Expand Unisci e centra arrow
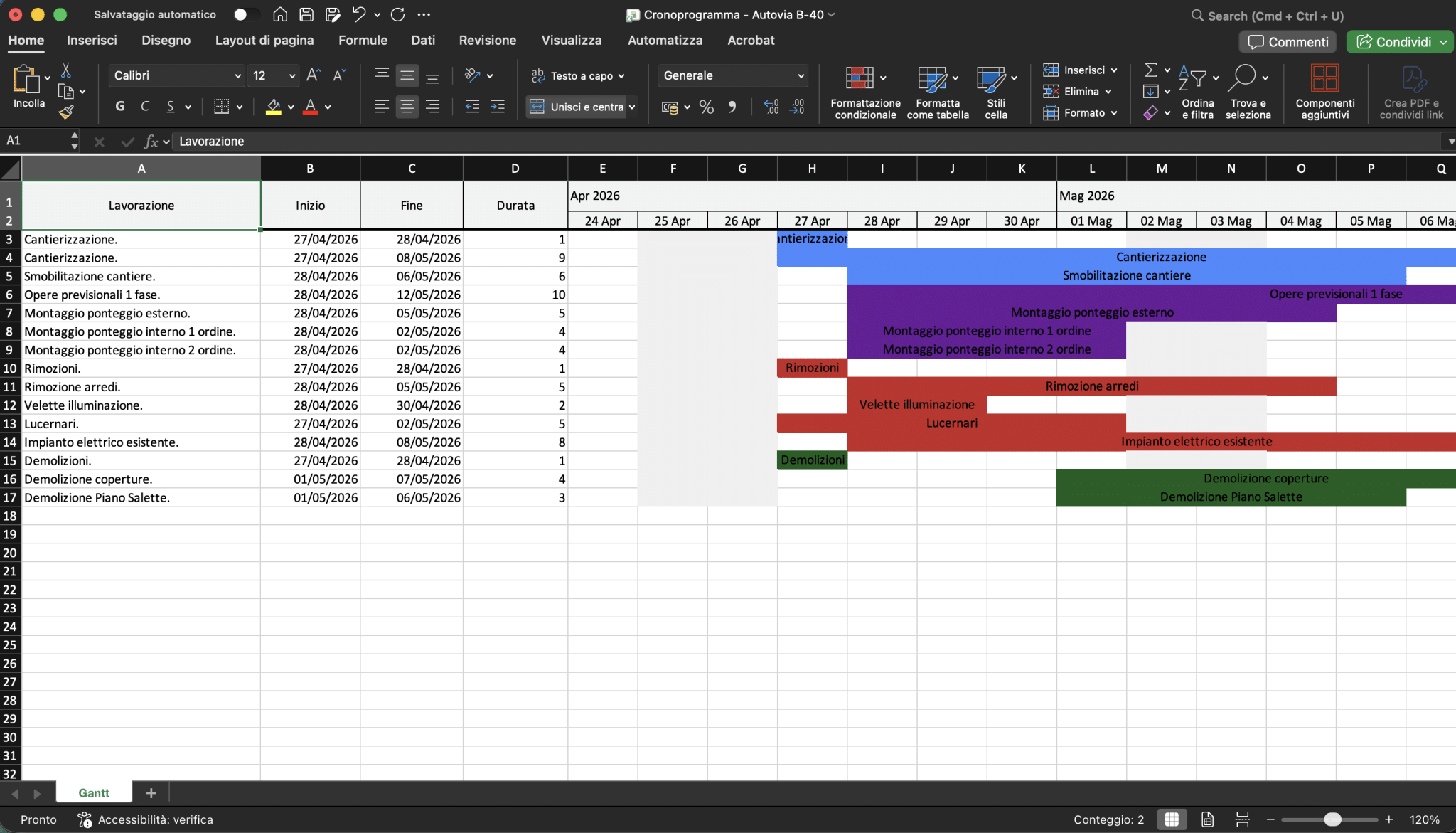 [x=632, y=107]
